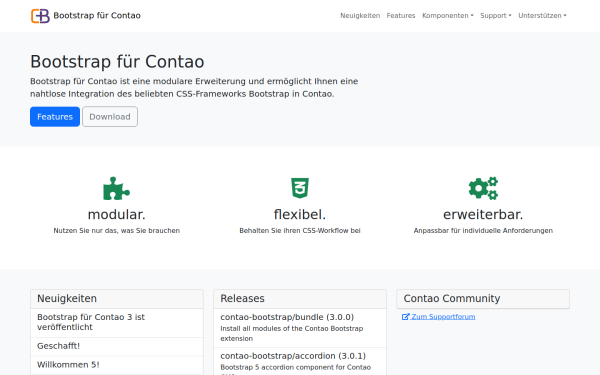Click the Releases card header
600x375 pixels.
pyautogui.click(x=300, y=299)
